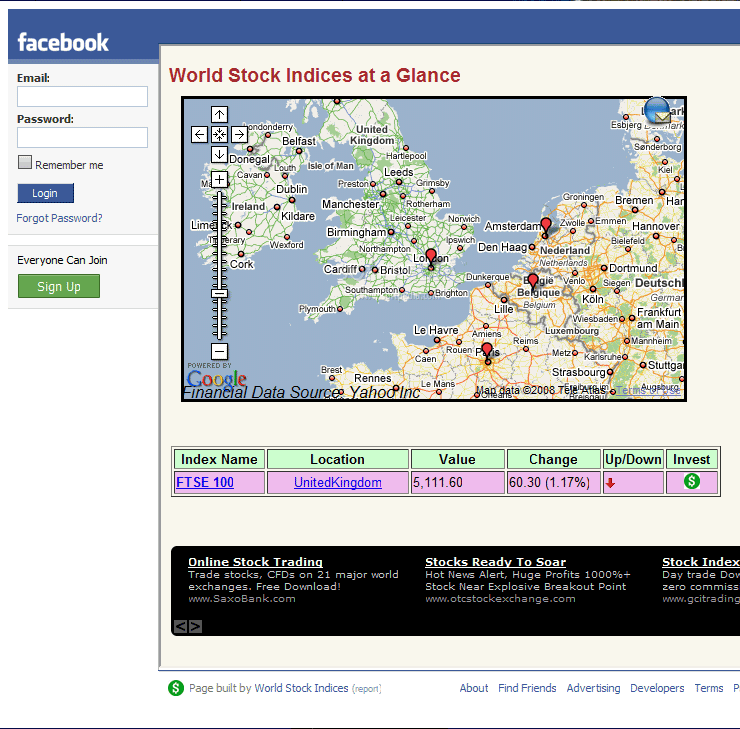Click the Invest column header

click(x=692, y=459)
